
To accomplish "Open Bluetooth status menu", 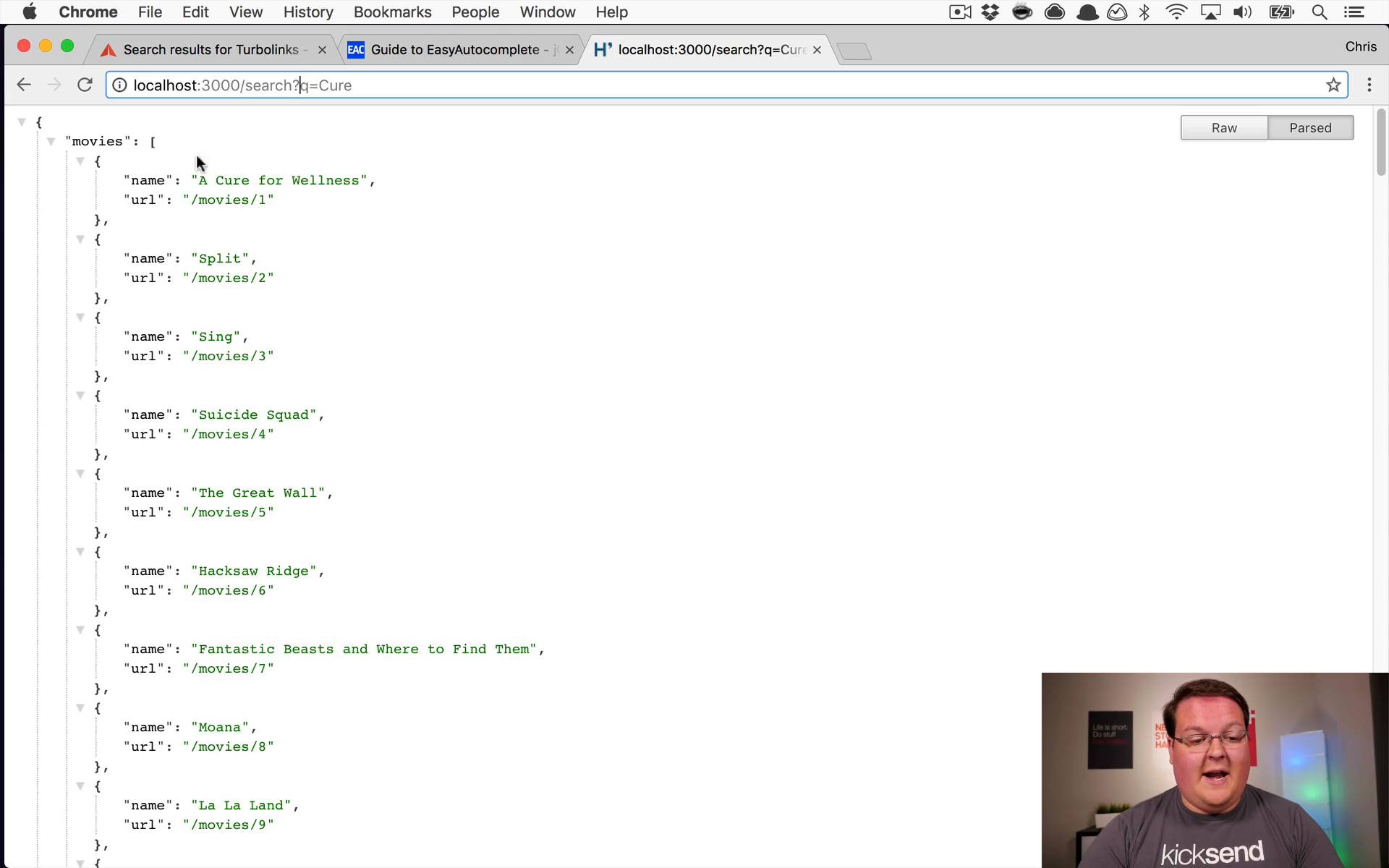I will [1144, 12].
